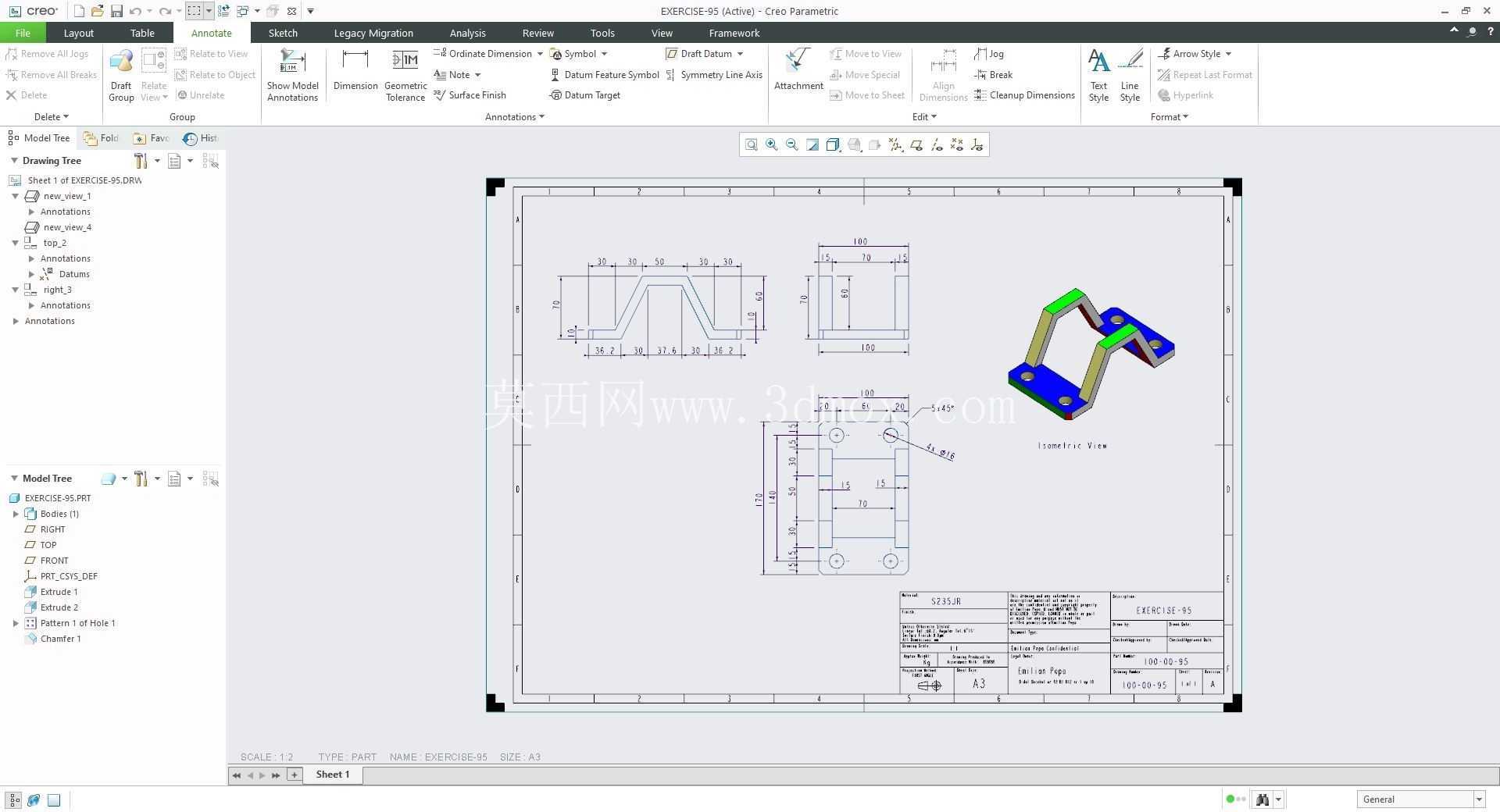The width and height of the screenshot is (1500, 812).
Task: Select the Dimension tool
Action: coord(355,70)
